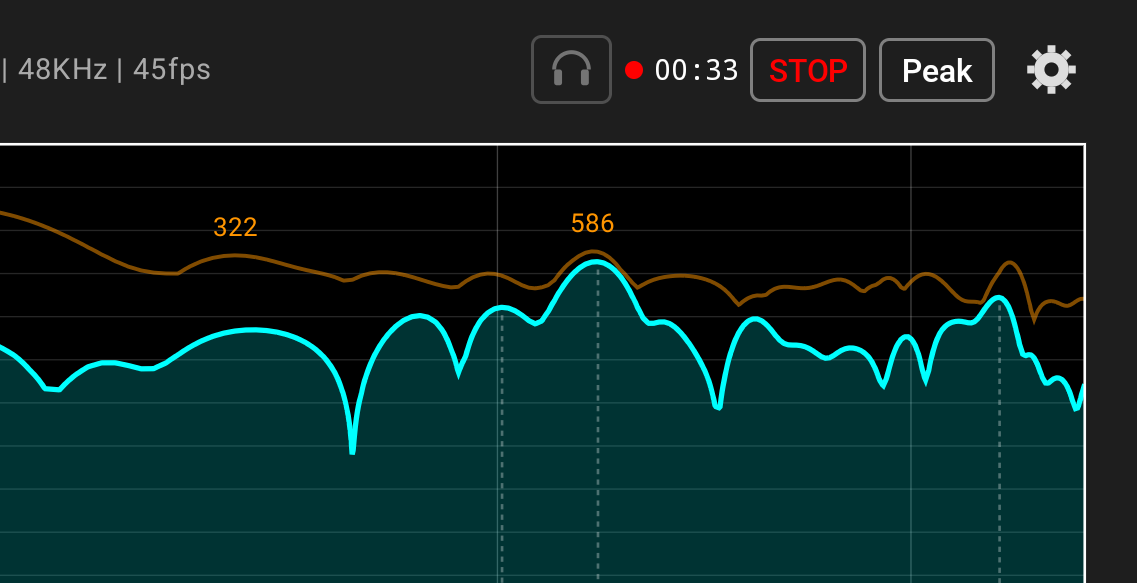Click the 586 peak frequency label

592,223
